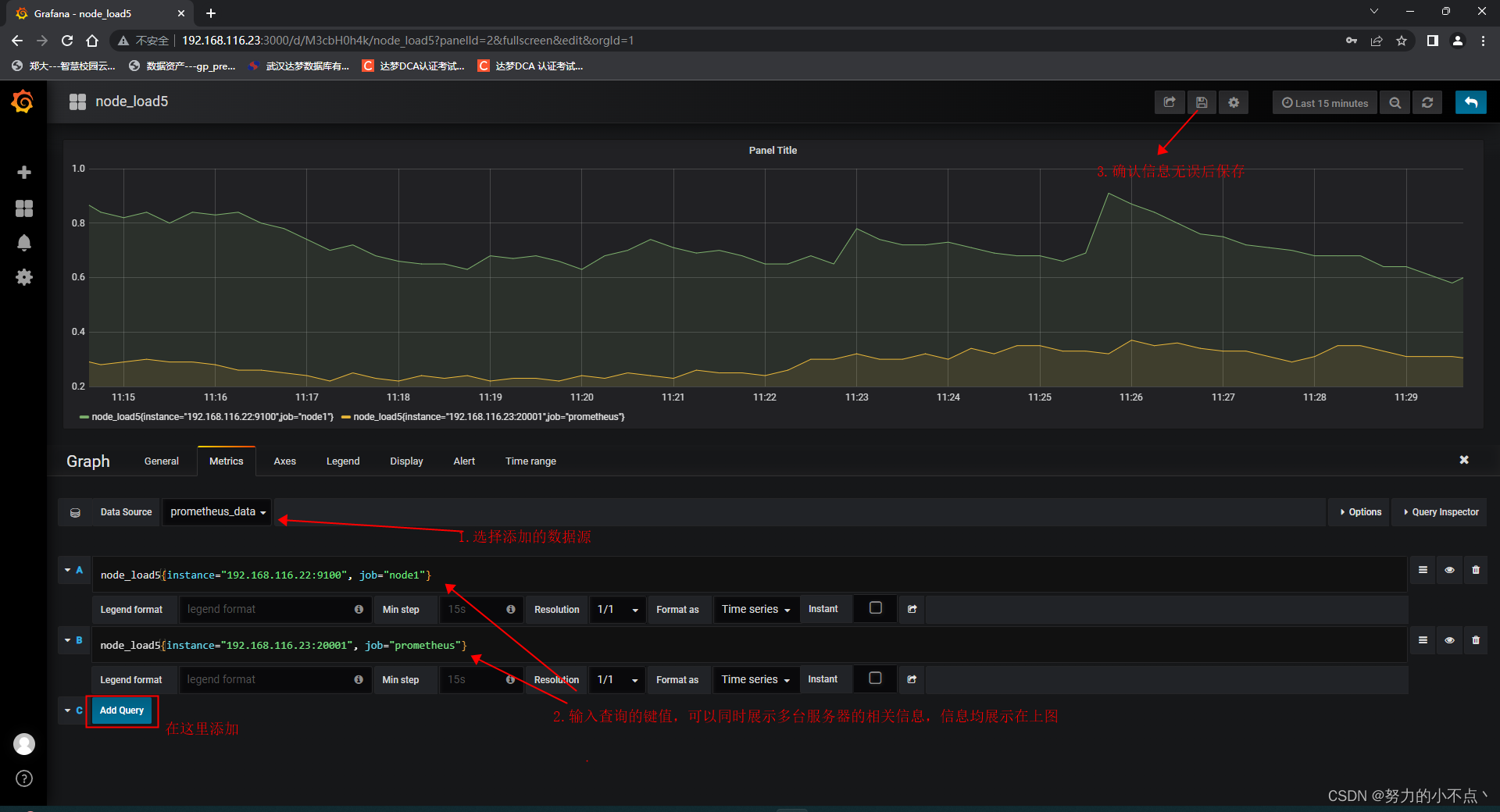The width and height of the screenshot is (1500, 812).
Task: Open the Alerting bell icon in sidebar
Action: (24, 243)
